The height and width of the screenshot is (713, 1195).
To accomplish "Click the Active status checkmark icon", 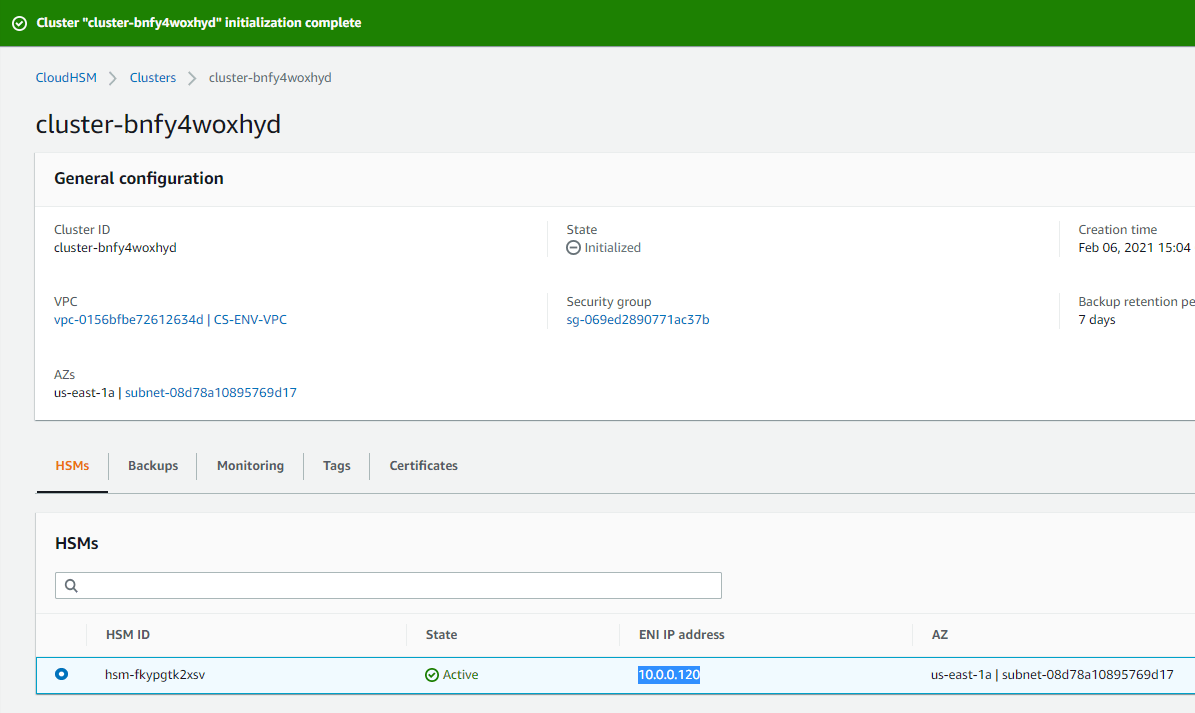I will pyautogui.click(x=432, y=674).
